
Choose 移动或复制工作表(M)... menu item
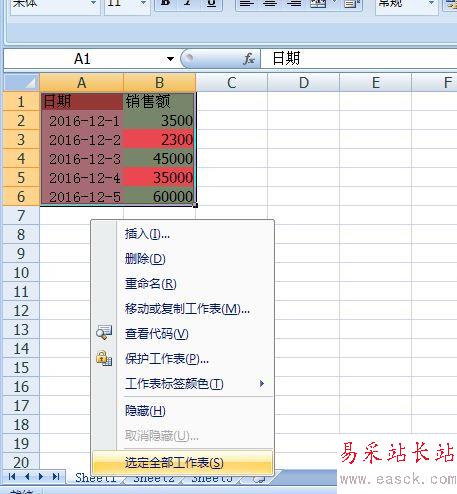coord(182,309)
